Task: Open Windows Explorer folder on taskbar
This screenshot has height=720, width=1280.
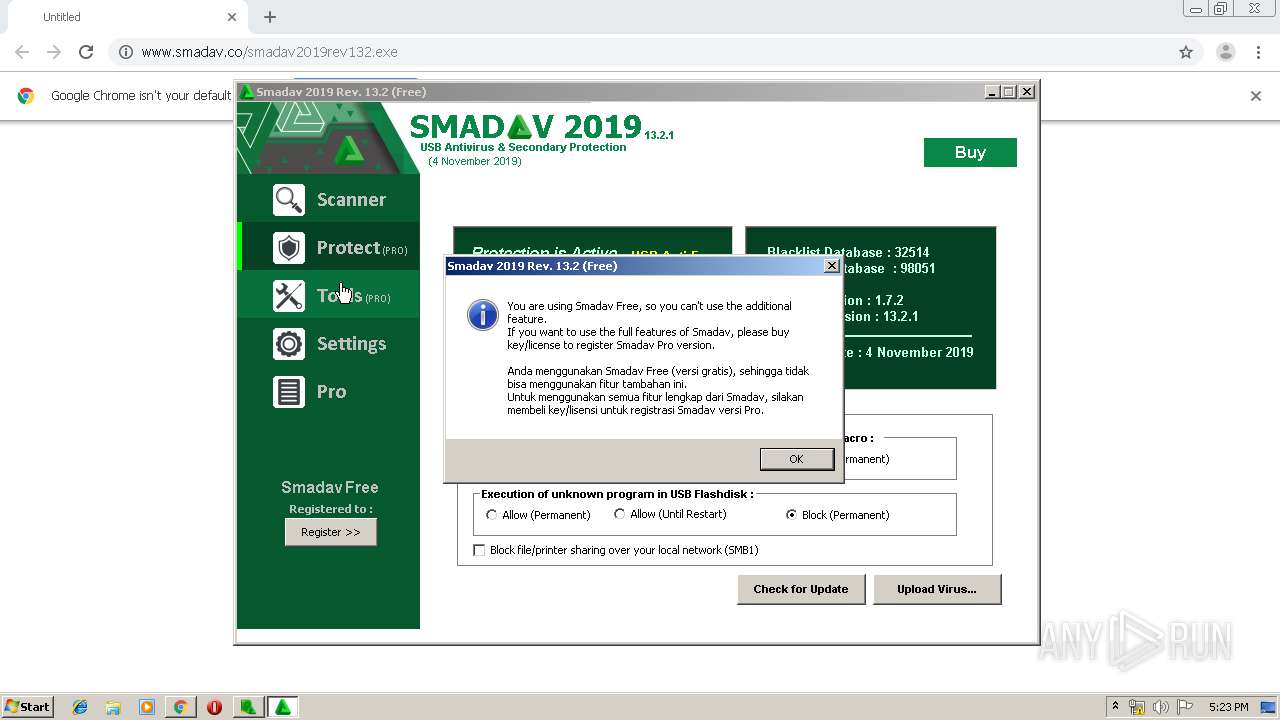Action: (113, 707)
